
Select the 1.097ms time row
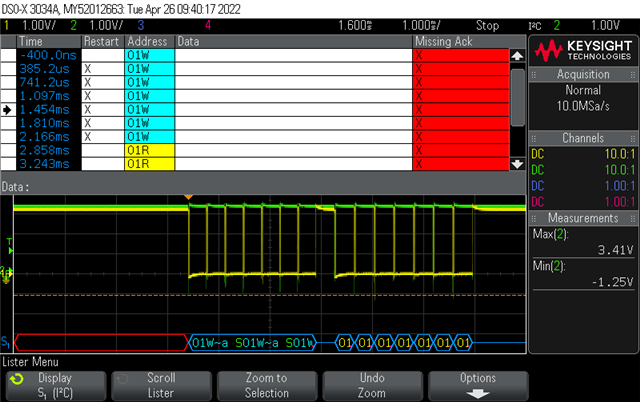[x=49, y=96]
